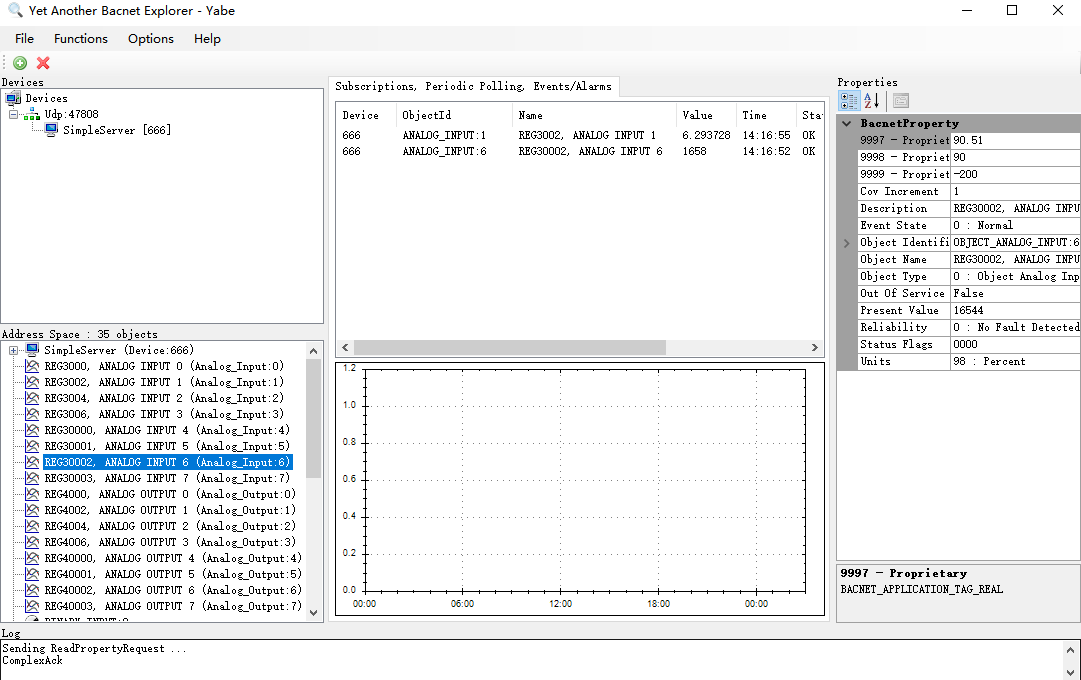Click the icon beside REG3004, ANALOG INPUT 2
Viewport: 1081px width, 680px height.
(32, 398)
